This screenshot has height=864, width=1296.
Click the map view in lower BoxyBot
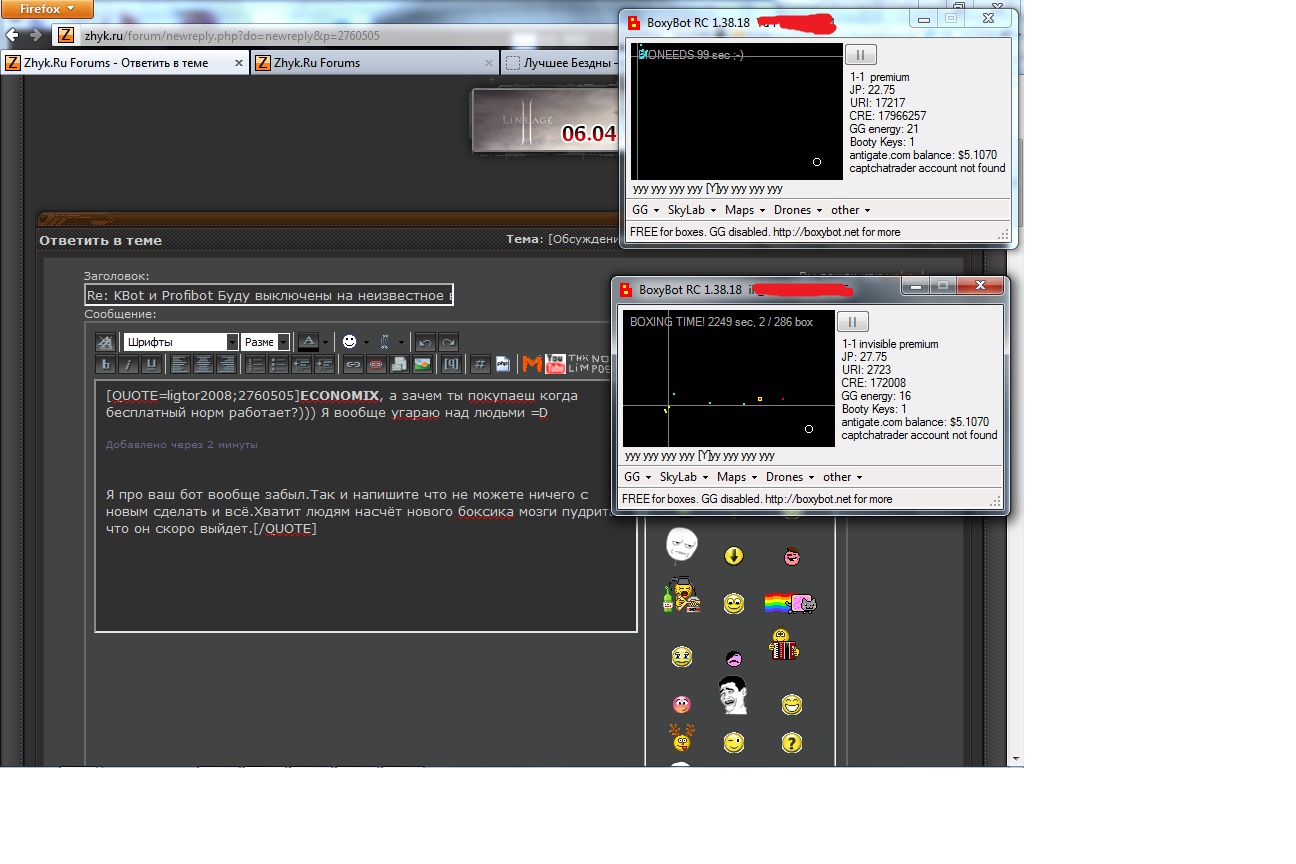729,378
